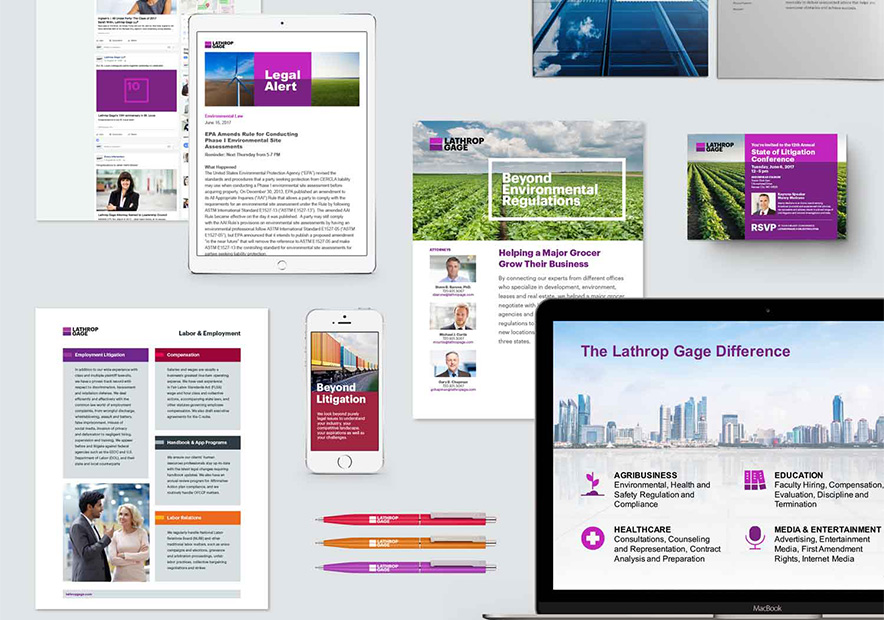Screen dimensions: 884x620
Task: Click the two-colleagues photo on the Labor sheet
Action: tap(106, 532)
